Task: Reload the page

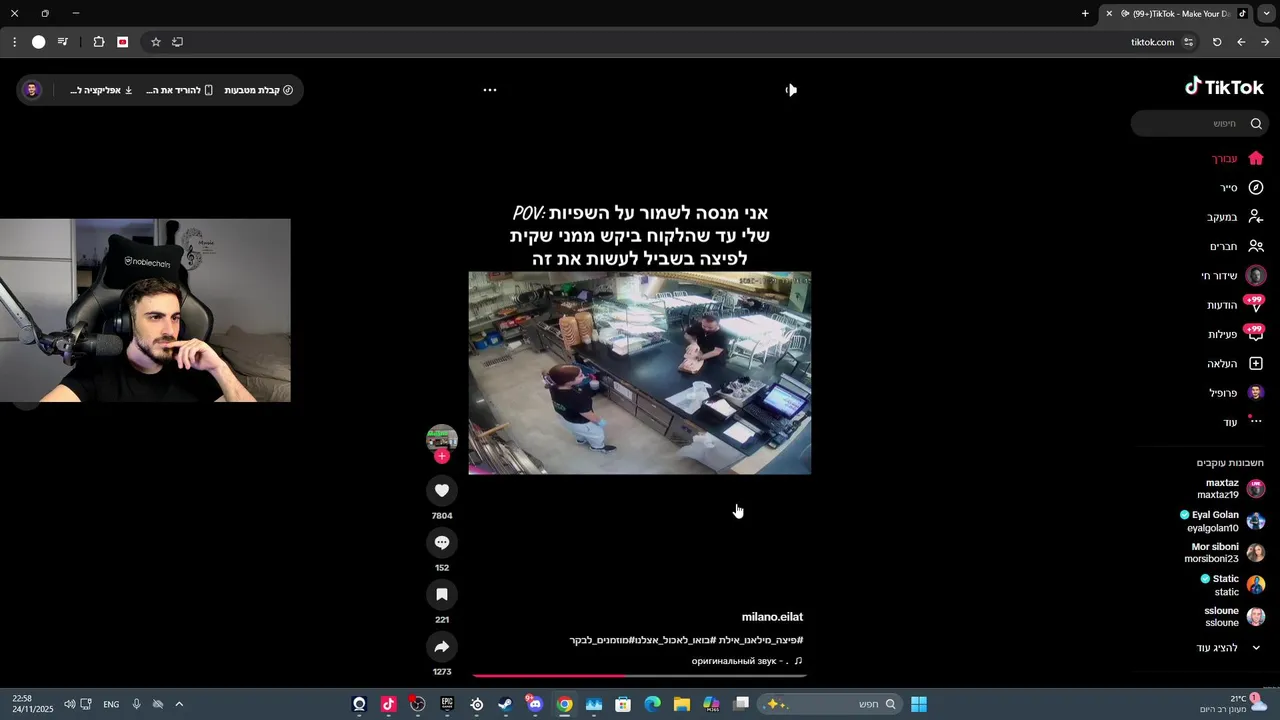Action: click(x=1217, y=42)
